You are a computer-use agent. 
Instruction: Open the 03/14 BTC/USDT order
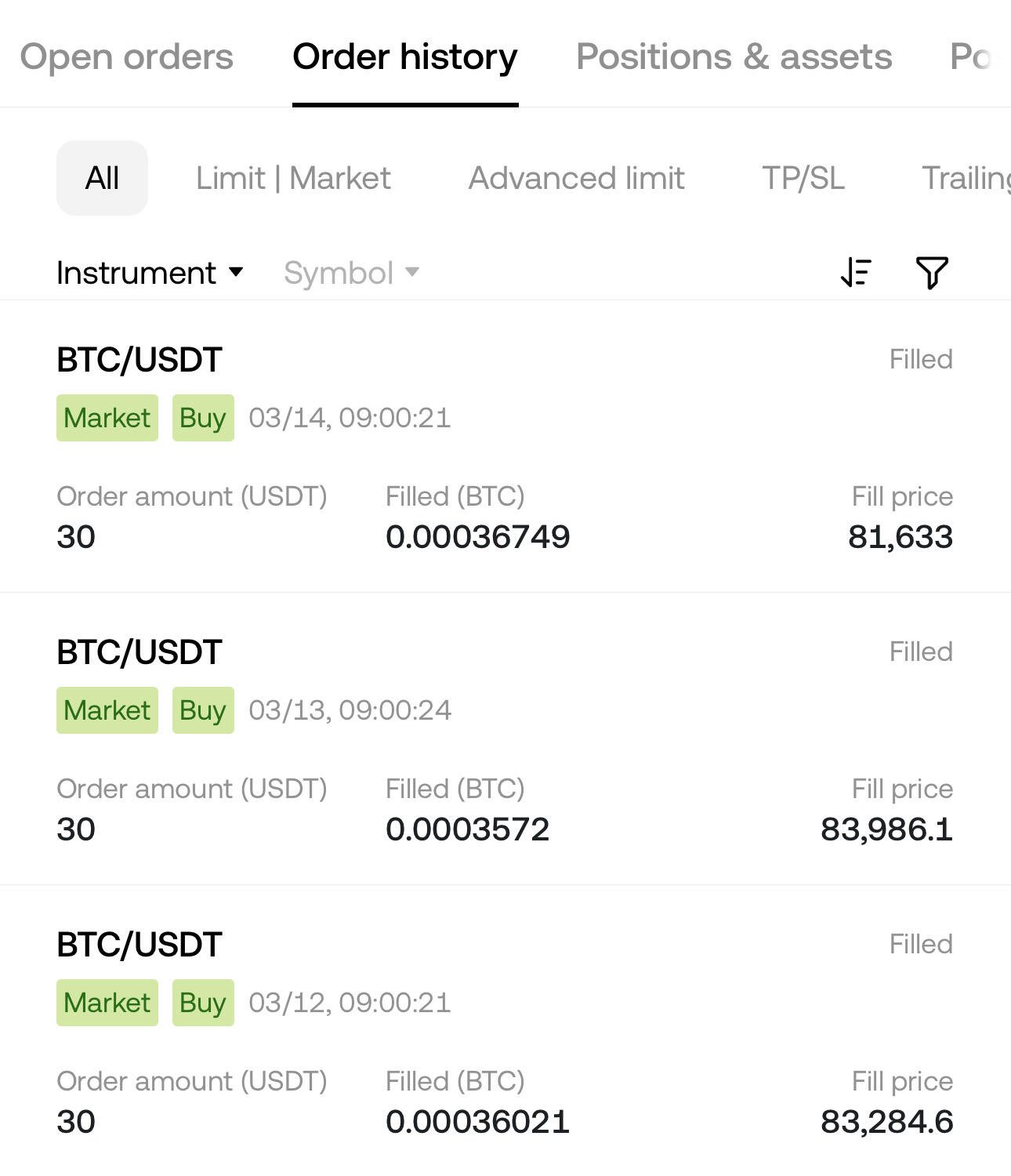point(505,447)
